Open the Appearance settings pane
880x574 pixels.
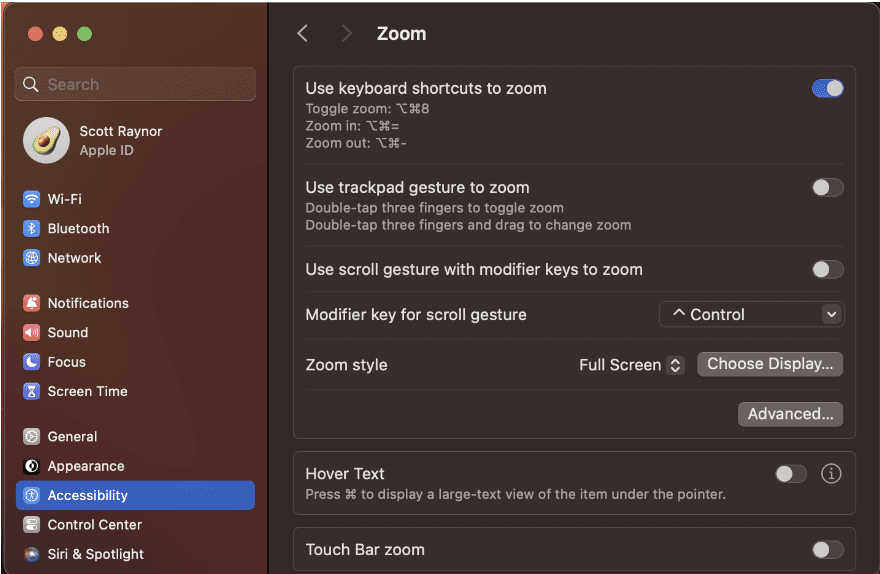[86, 466]
